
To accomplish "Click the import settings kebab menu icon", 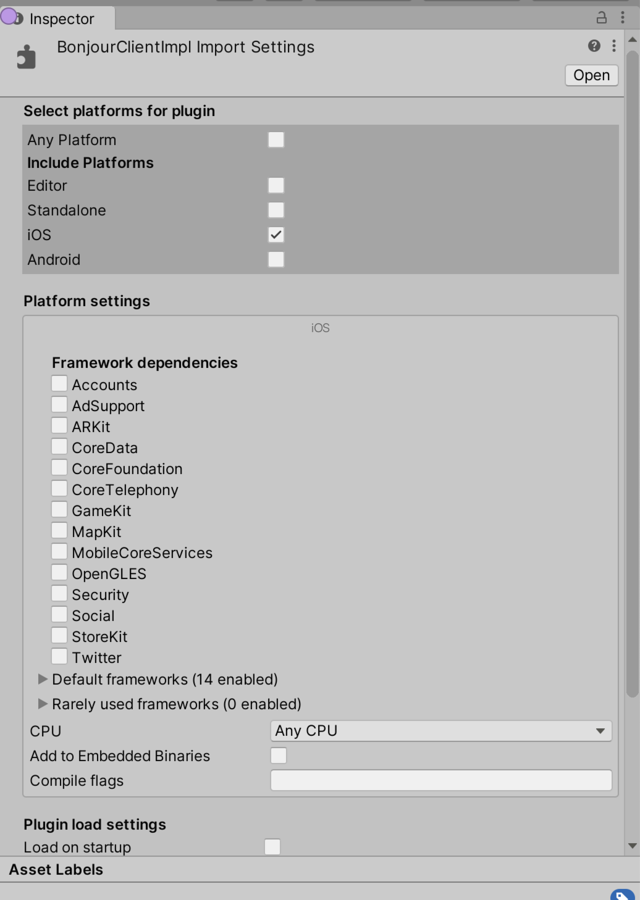I will [616, 46].
